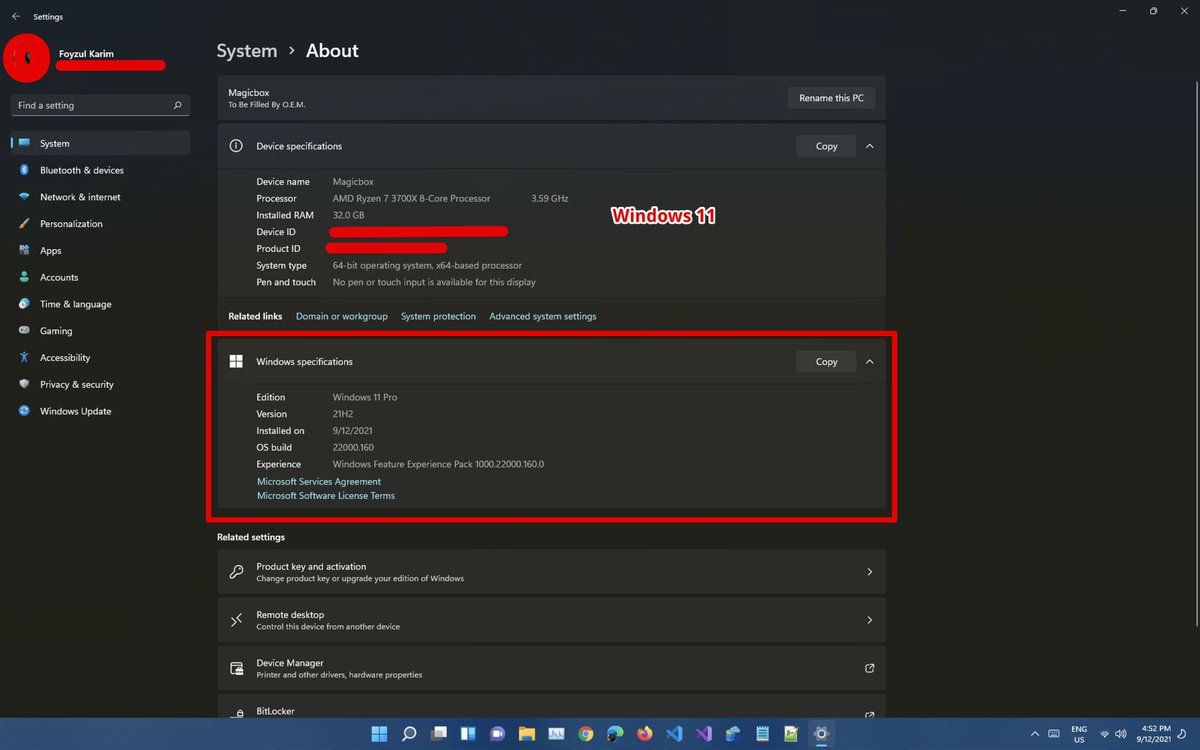The image size is (1200, 750).
Task: Click the Privacy shield icon
Action: click(24, 384)
